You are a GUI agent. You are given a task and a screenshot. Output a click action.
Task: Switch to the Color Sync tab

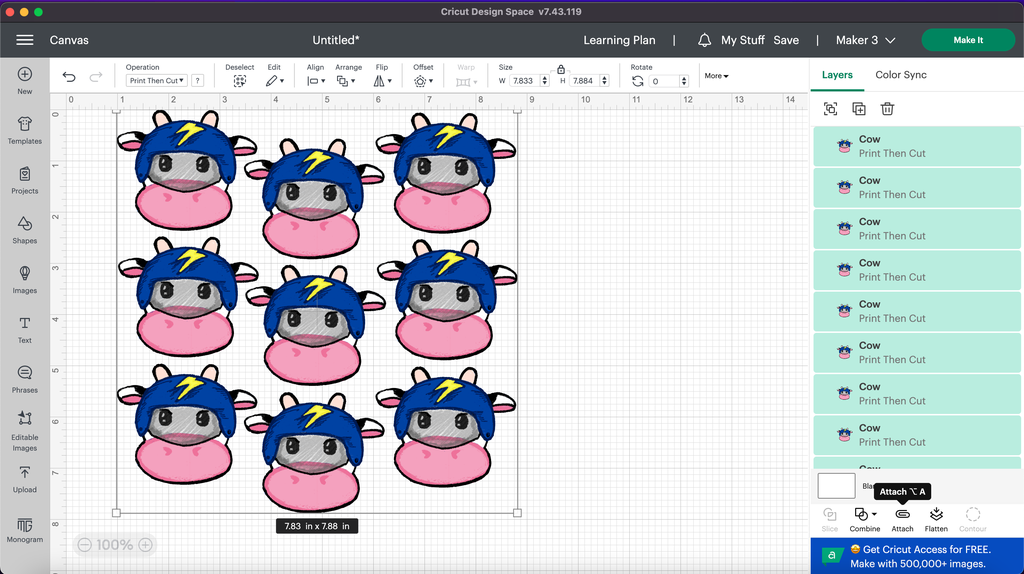point(900,75)
